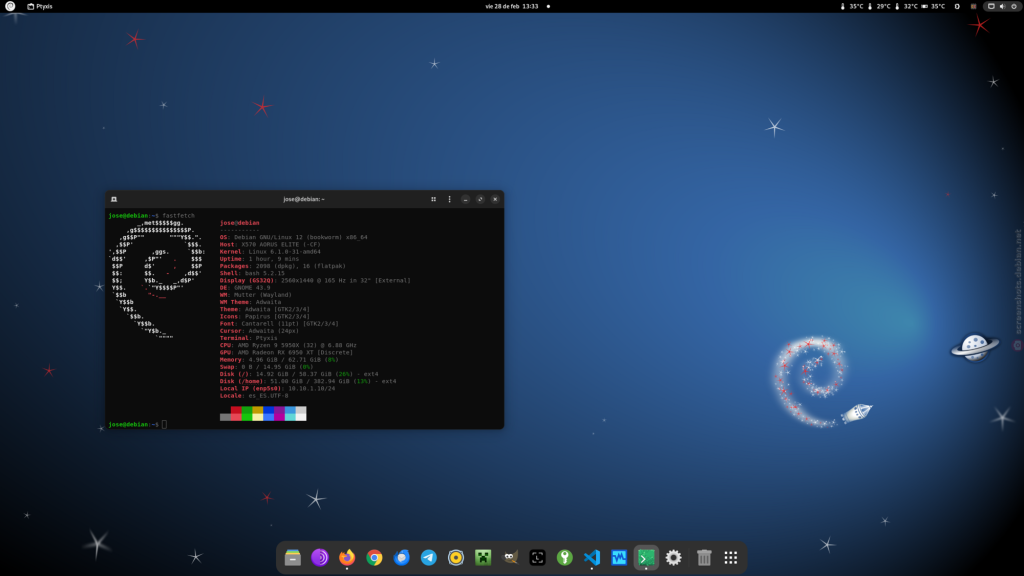Open the system monitor dock icon
Screen dimensions: 1024x576
(619, 558)
